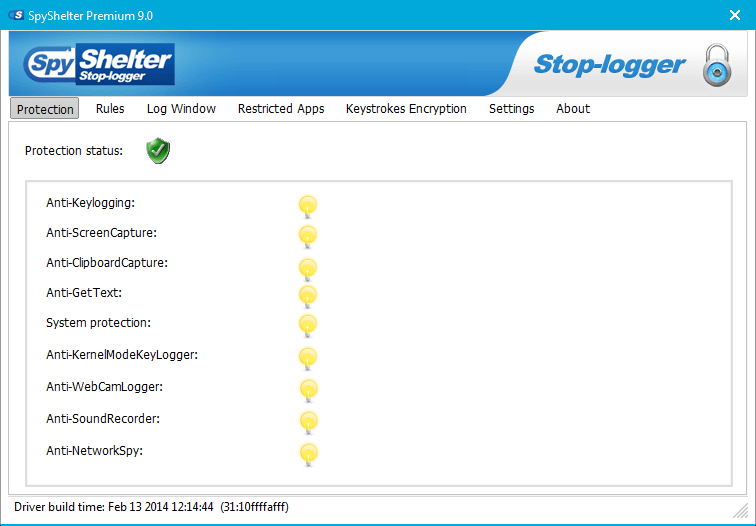Toggle the Anti-KernelModeKeyLogger light bulb
Viewport: 756px width, 526px height.
tap(308, 359)
